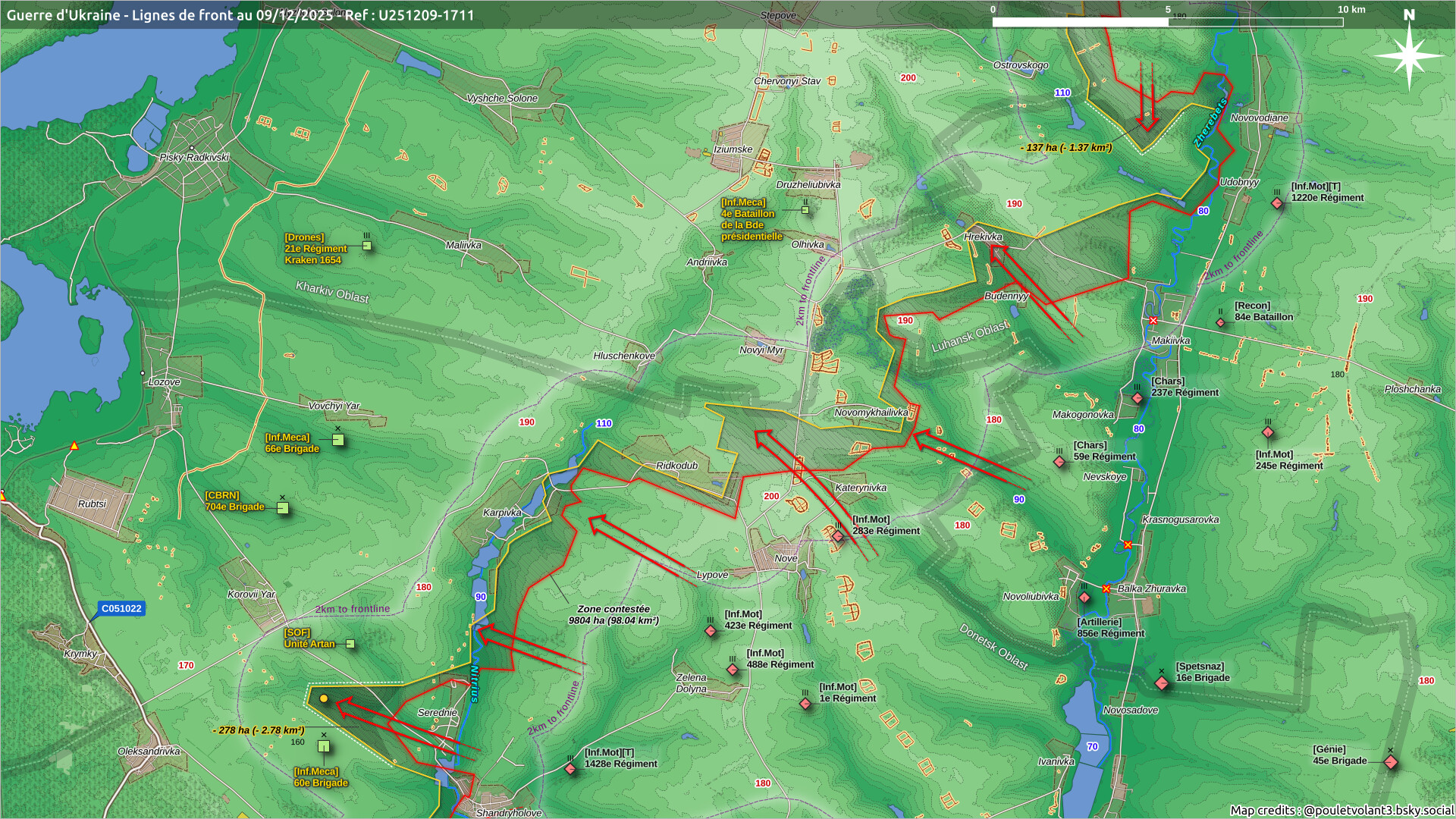Click the yellow warning triangle near Lozove road
This screenshot has height=819, width=1456.
pos(74,446)
